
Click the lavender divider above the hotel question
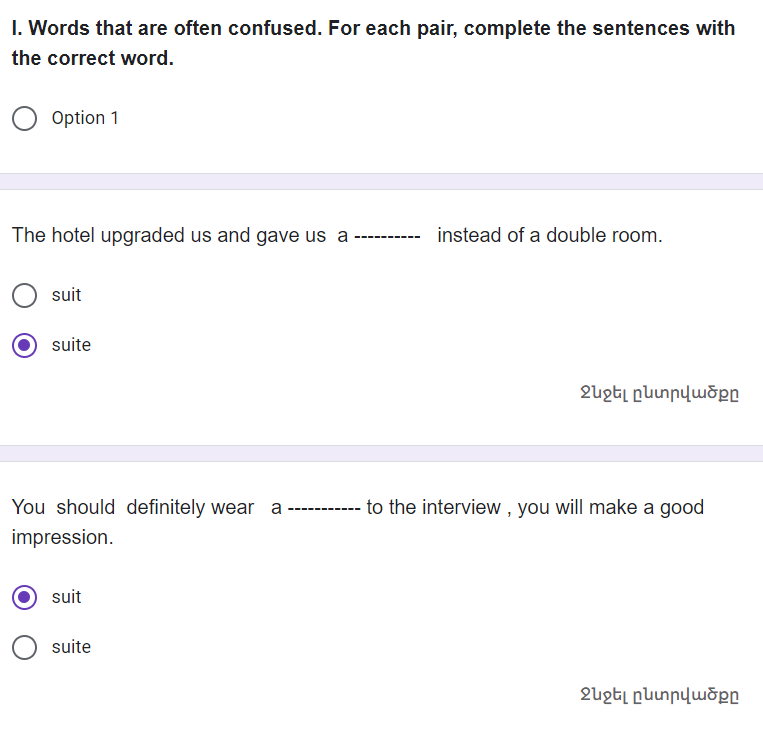(381, 181)
